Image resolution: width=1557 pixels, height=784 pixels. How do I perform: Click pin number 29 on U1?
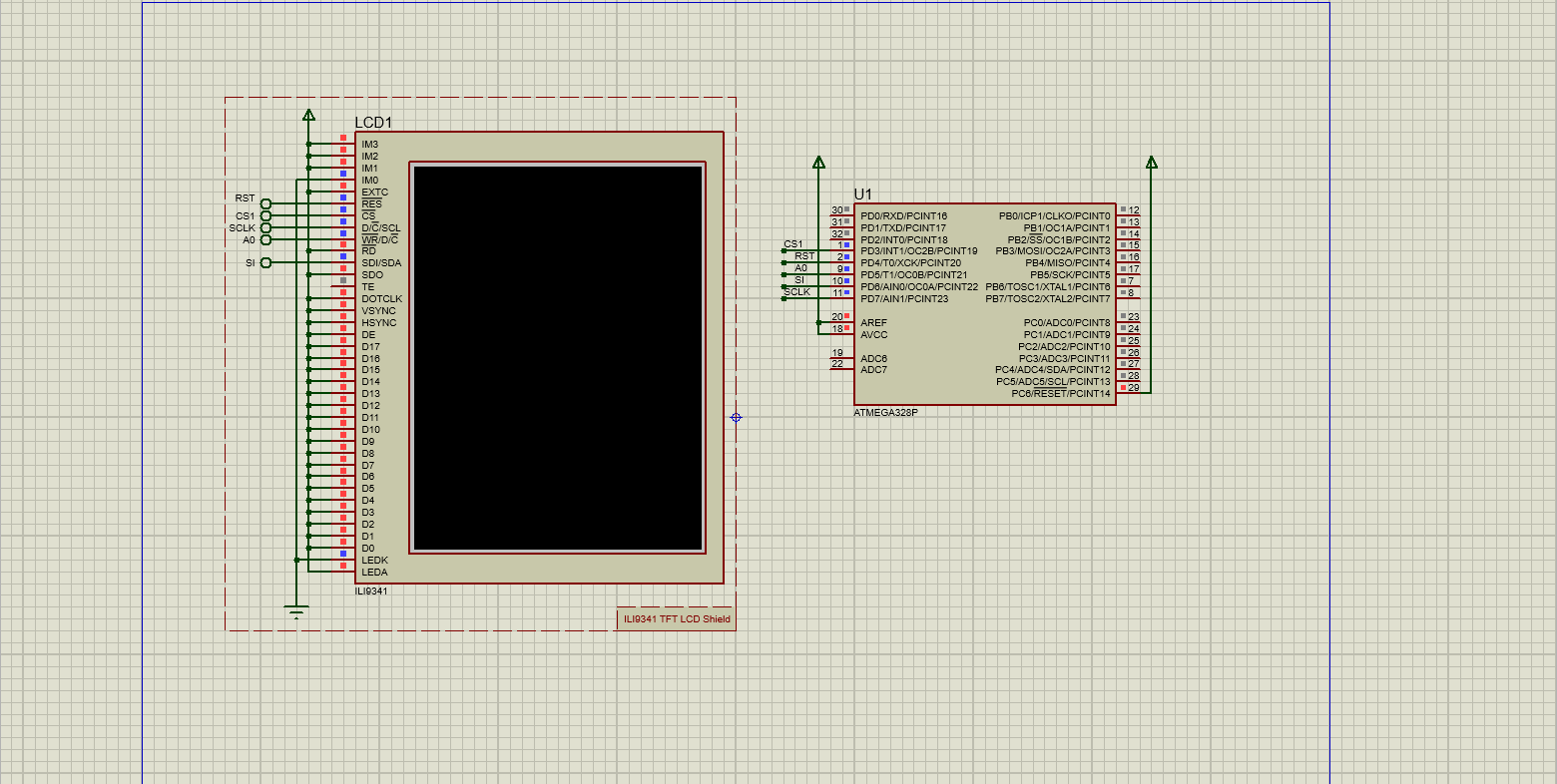tap(1134, 388)
